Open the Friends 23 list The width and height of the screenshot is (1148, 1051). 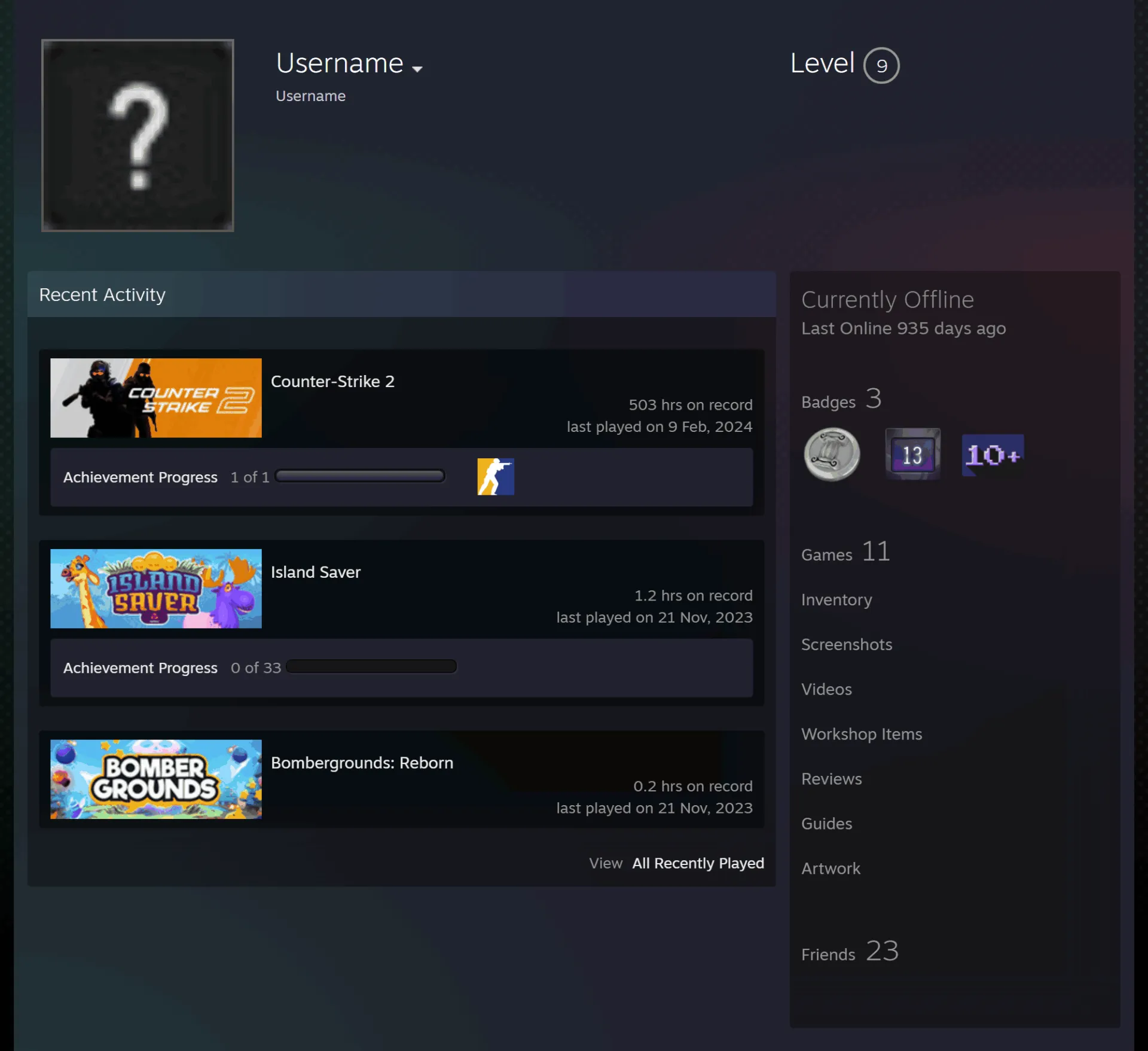pyautogui.click(x=850, y=952)
